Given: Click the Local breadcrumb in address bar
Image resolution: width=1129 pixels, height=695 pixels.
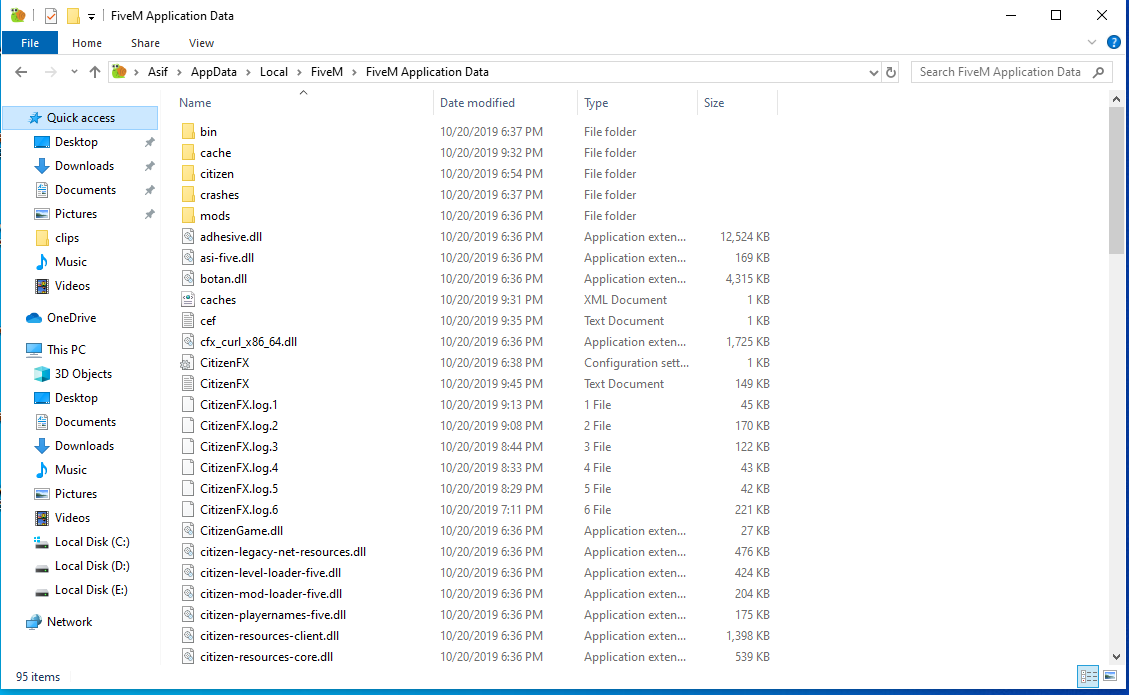Looking at the screenshot, I should 273,72.
